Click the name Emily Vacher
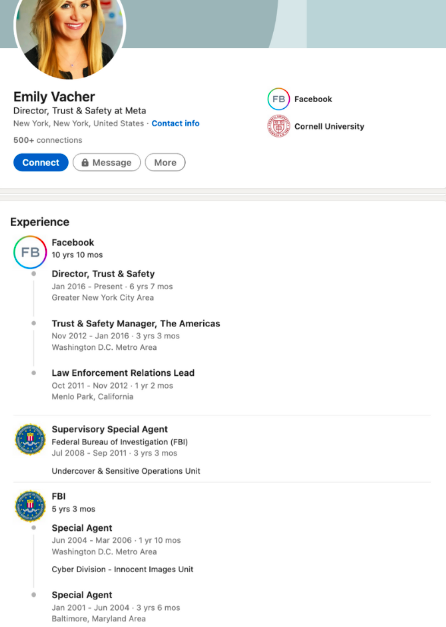 (54, 97)
